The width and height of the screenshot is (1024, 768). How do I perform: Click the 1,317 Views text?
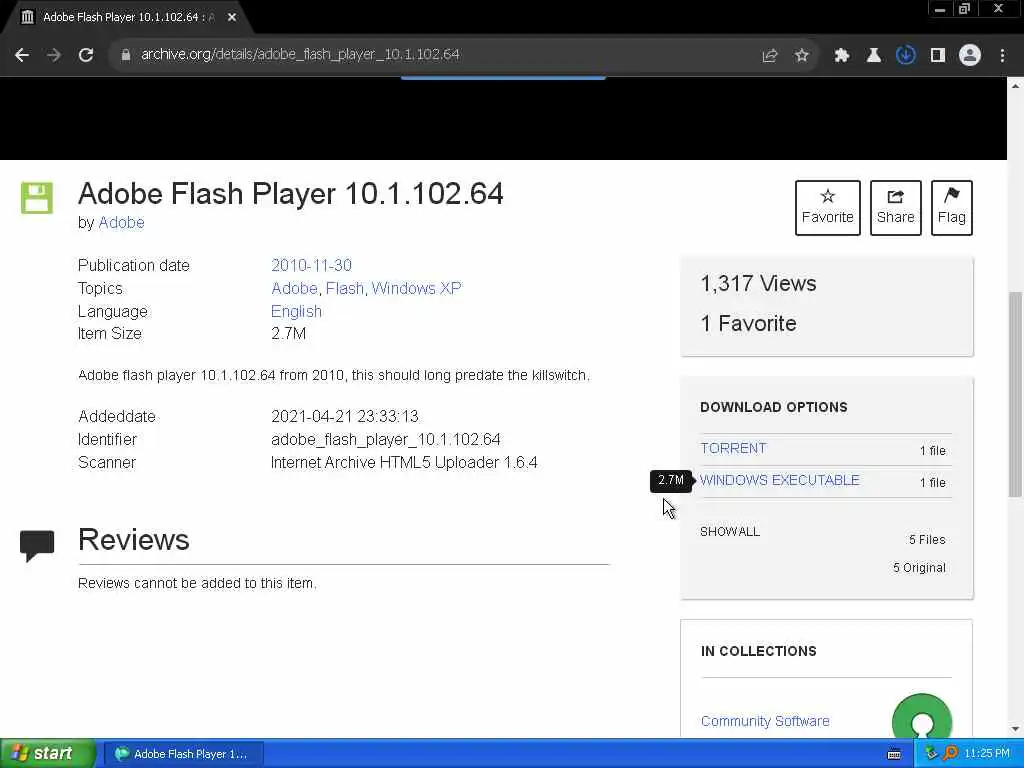(758, 283)
